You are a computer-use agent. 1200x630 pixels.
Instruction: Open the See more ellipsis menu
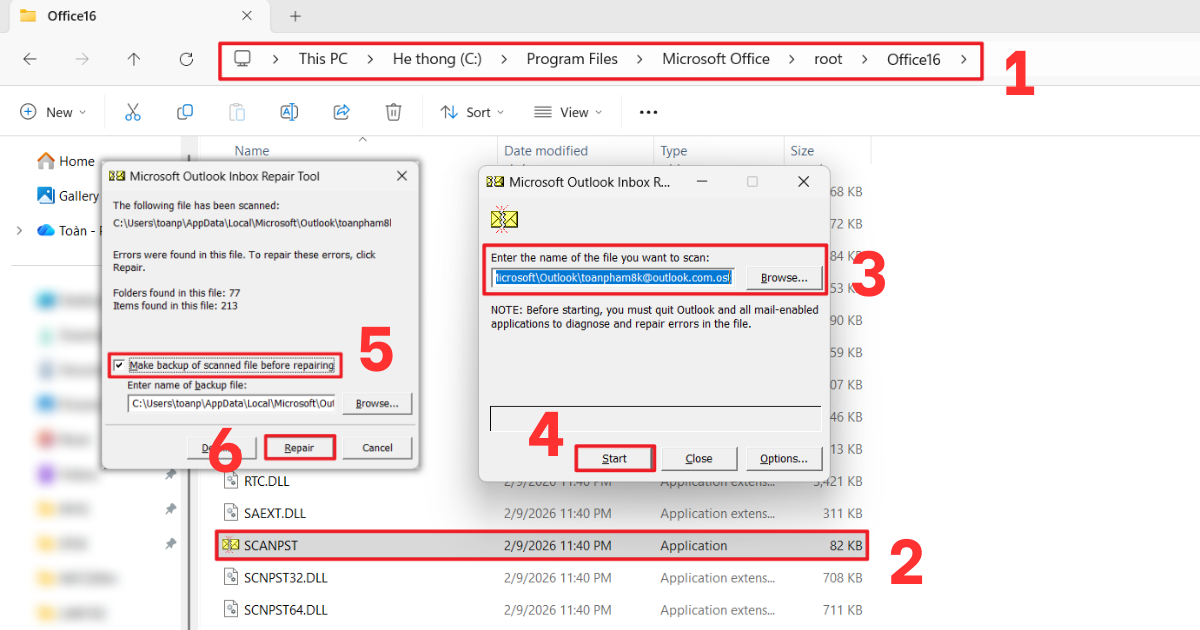pyautogui.click(x=648, y=112)
